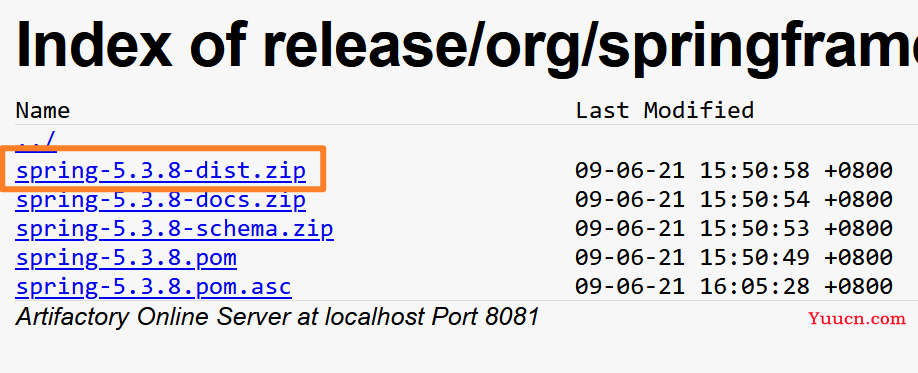Click the 15:50:53 time for schema.zip
The height and width of the screenshot is (373, 918).
(755, 228)
